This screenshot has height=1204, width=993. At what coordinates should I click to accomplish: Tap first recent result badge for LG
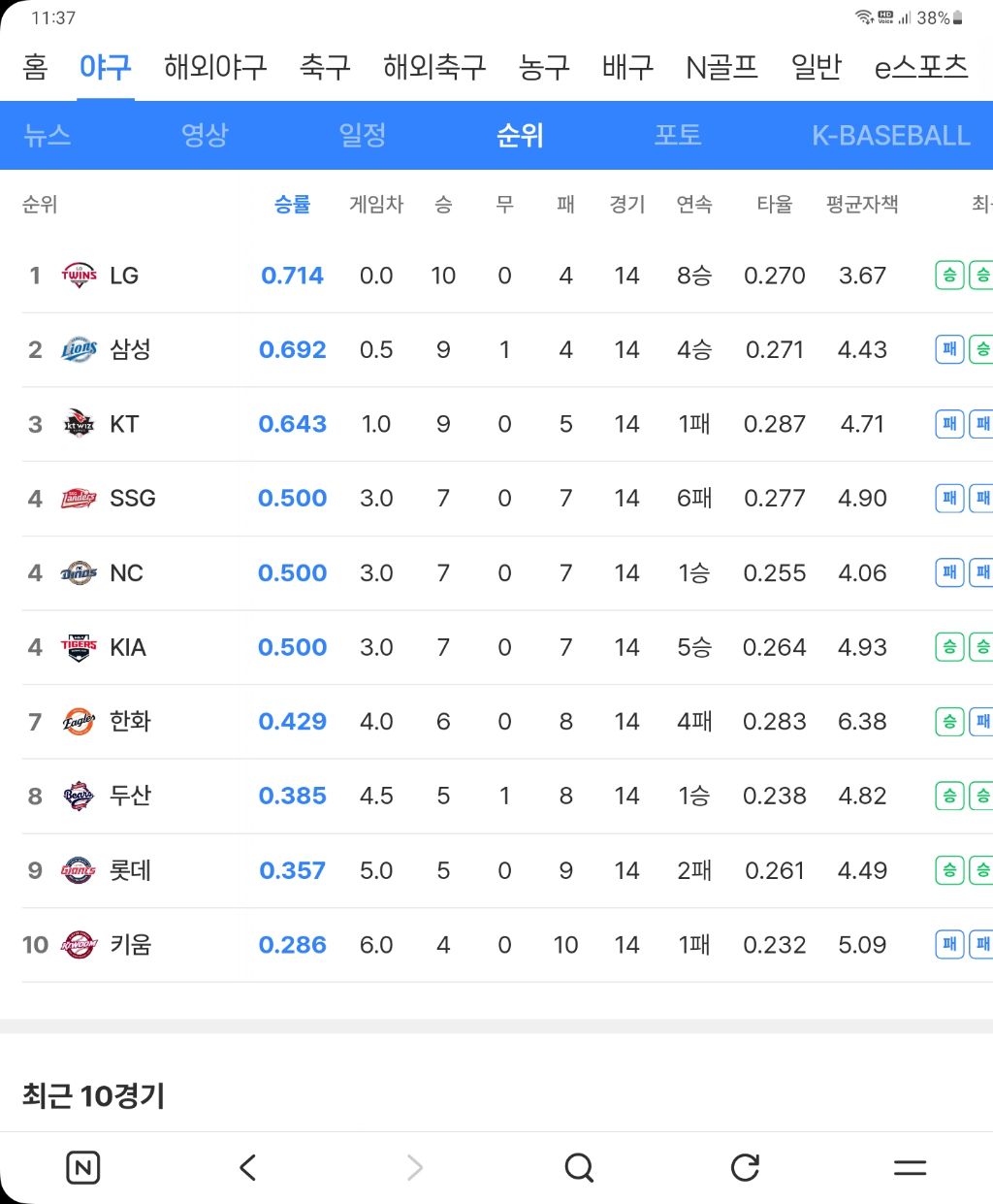point(949,276)
